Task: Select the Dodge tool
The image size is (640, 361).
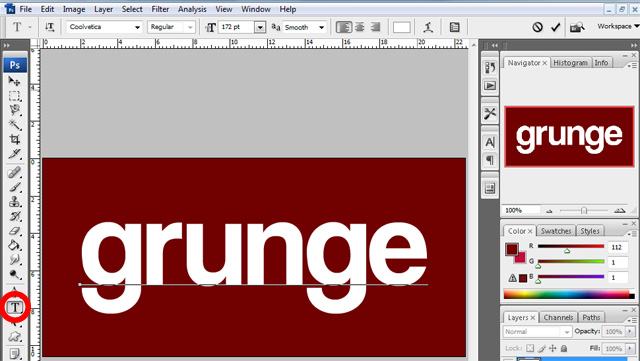Action: [x=14, y=274]
